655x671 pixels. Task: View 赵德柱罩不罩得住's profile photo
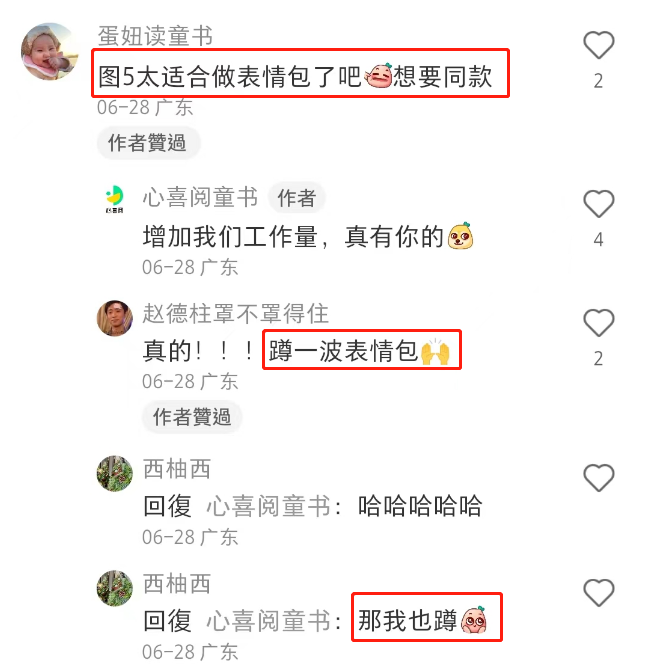click(115, 318)
